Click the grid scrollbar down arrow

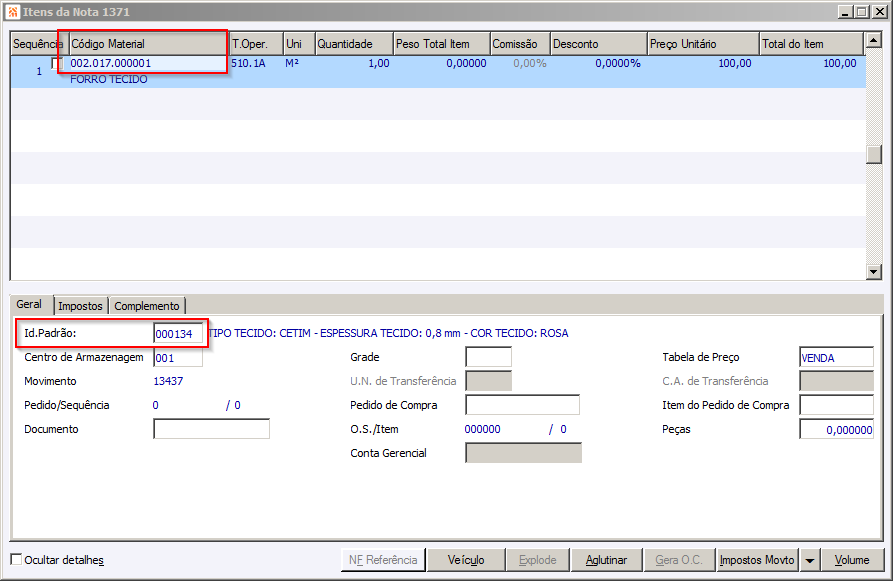point(874,272)
